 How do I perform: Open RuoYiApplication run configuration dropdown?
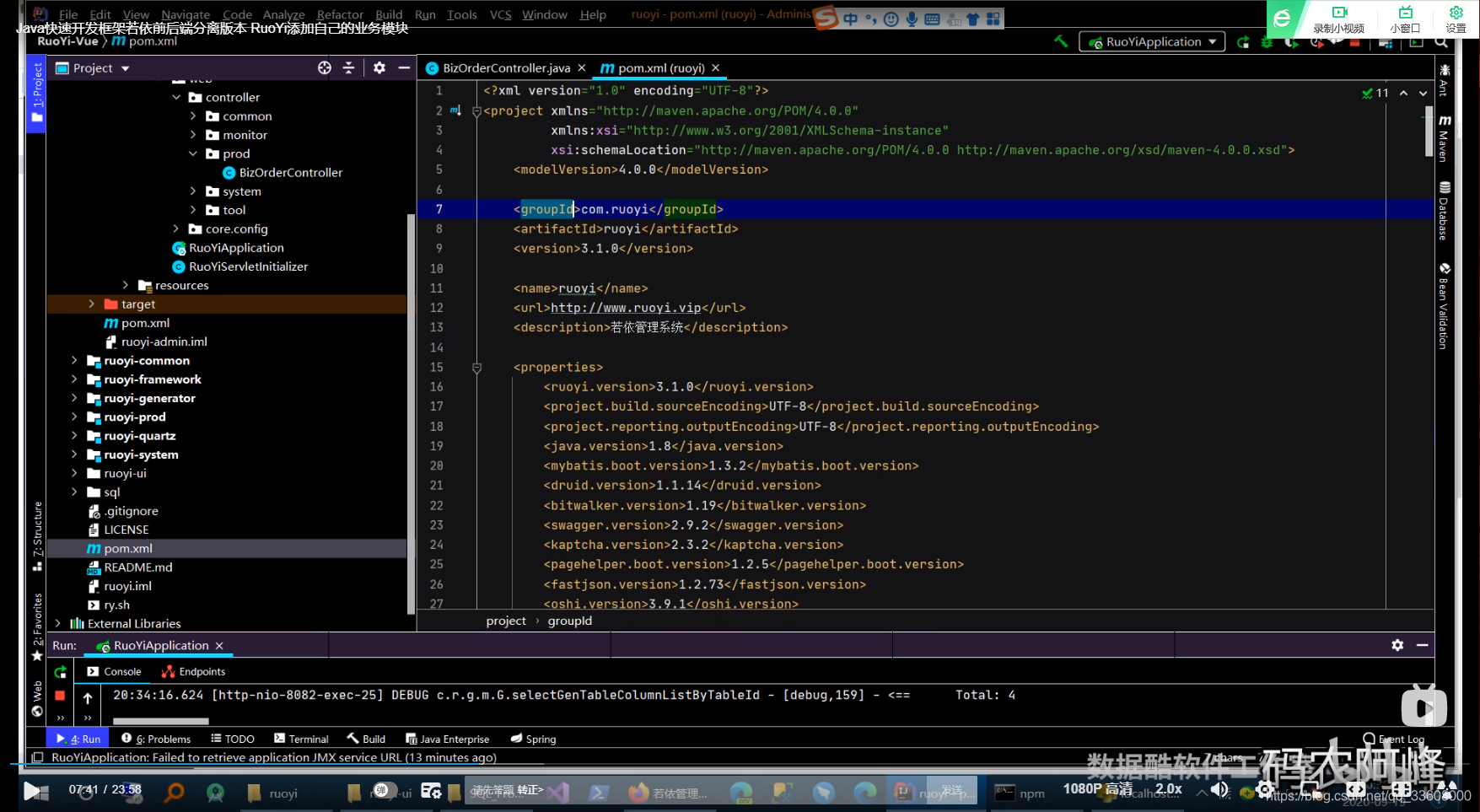coord(1152,42)
